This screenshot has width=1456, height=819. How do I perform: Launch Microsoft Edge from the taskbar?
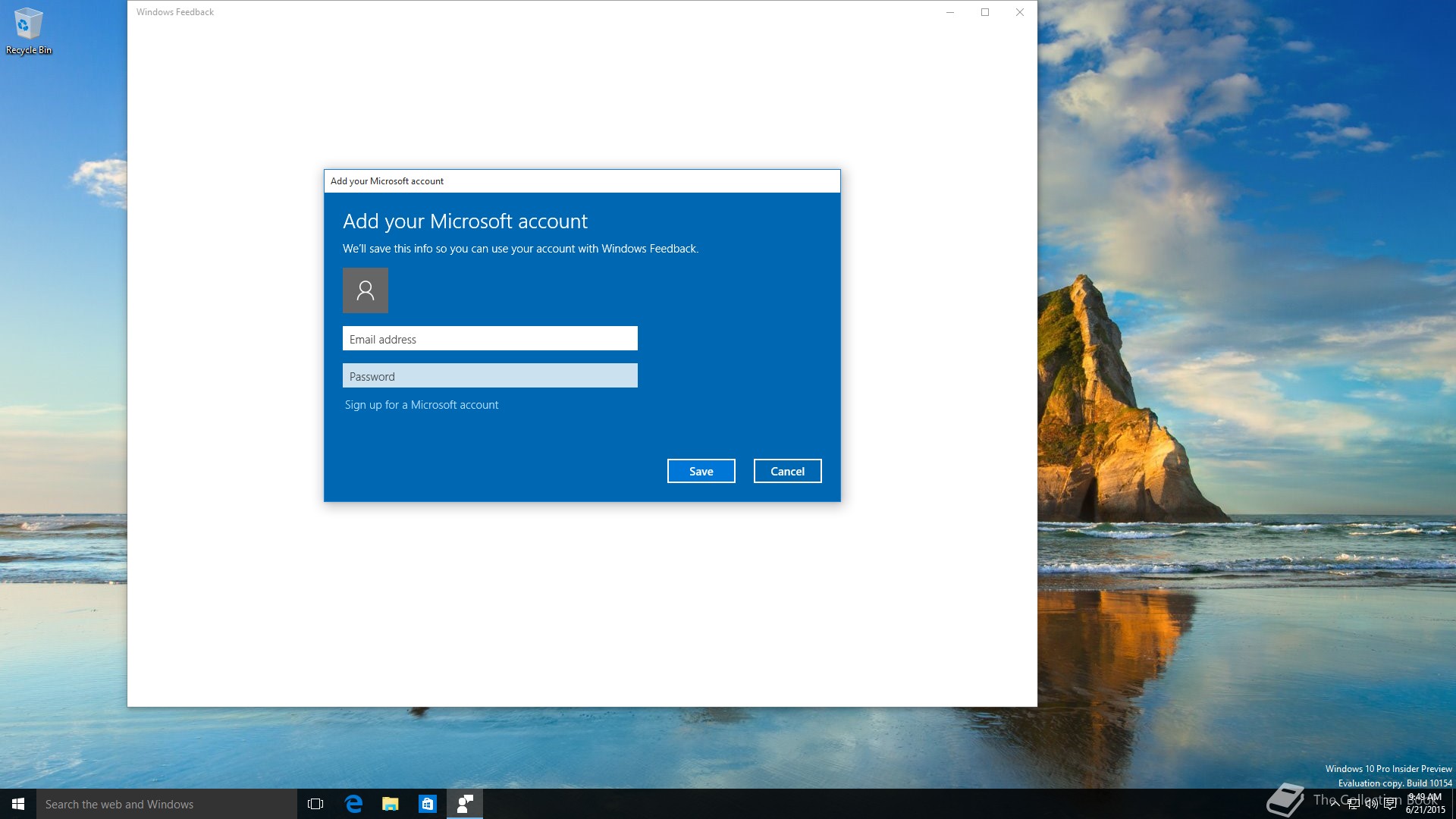point(353,804)
